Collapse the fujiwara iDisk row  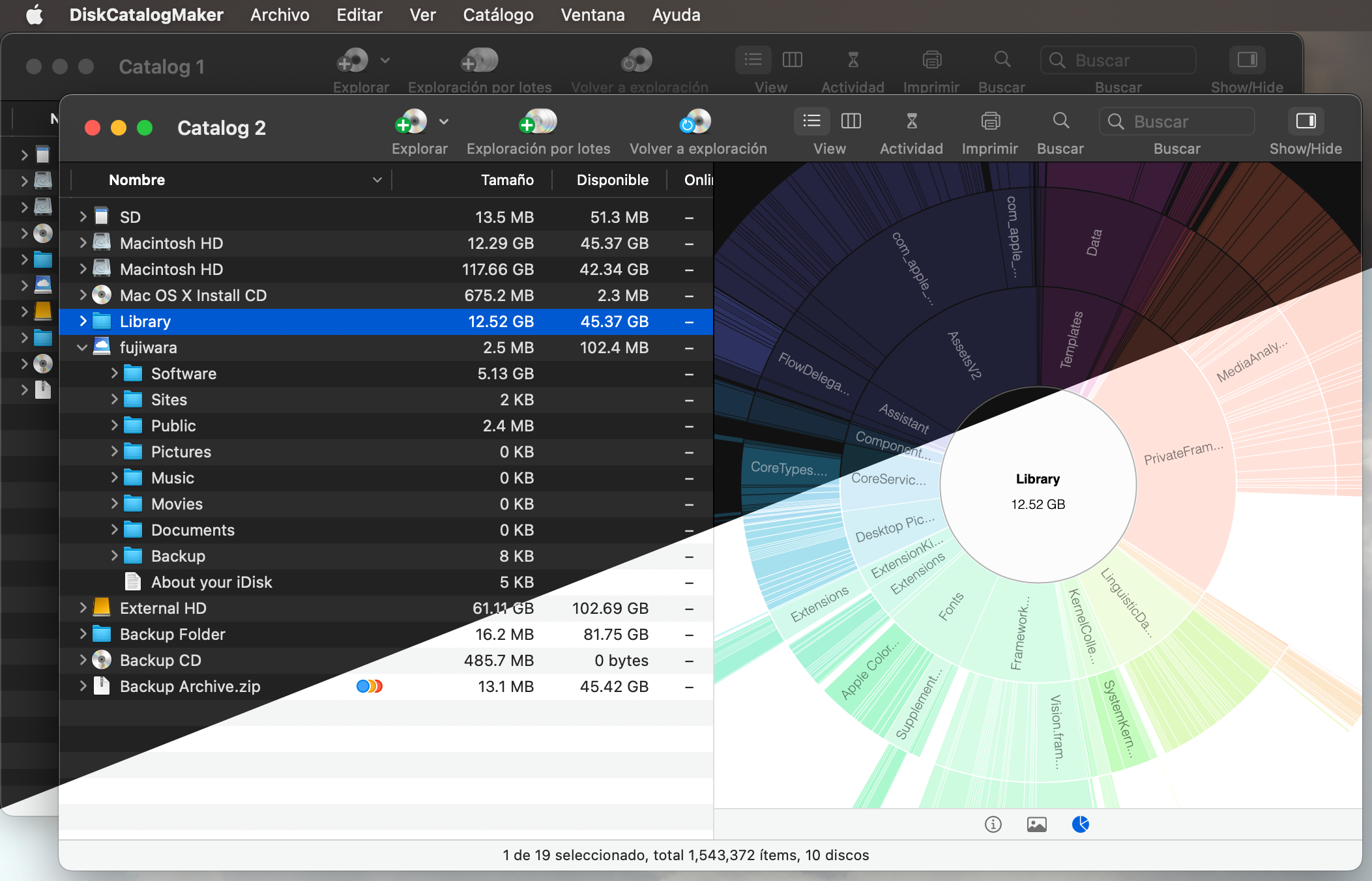(83, 347)
